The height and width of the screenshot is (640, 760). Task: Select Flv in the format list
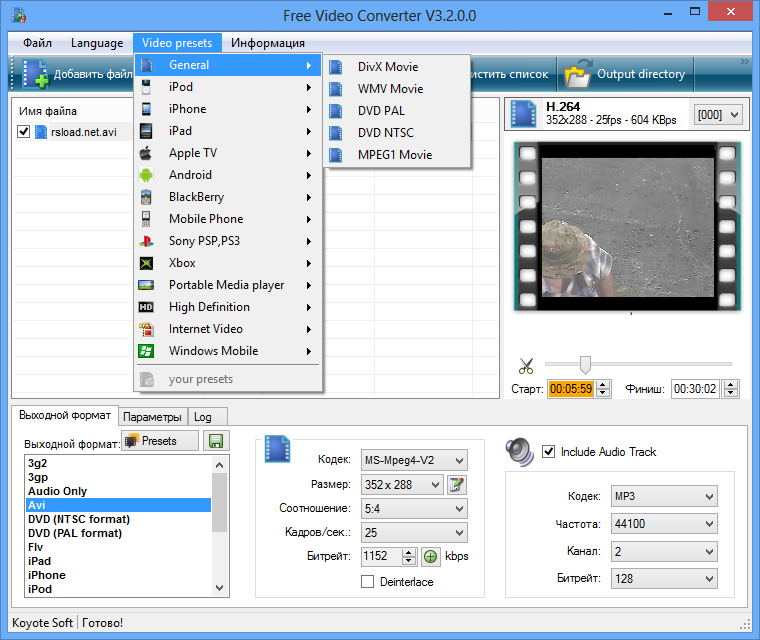[x=118, y=547]
